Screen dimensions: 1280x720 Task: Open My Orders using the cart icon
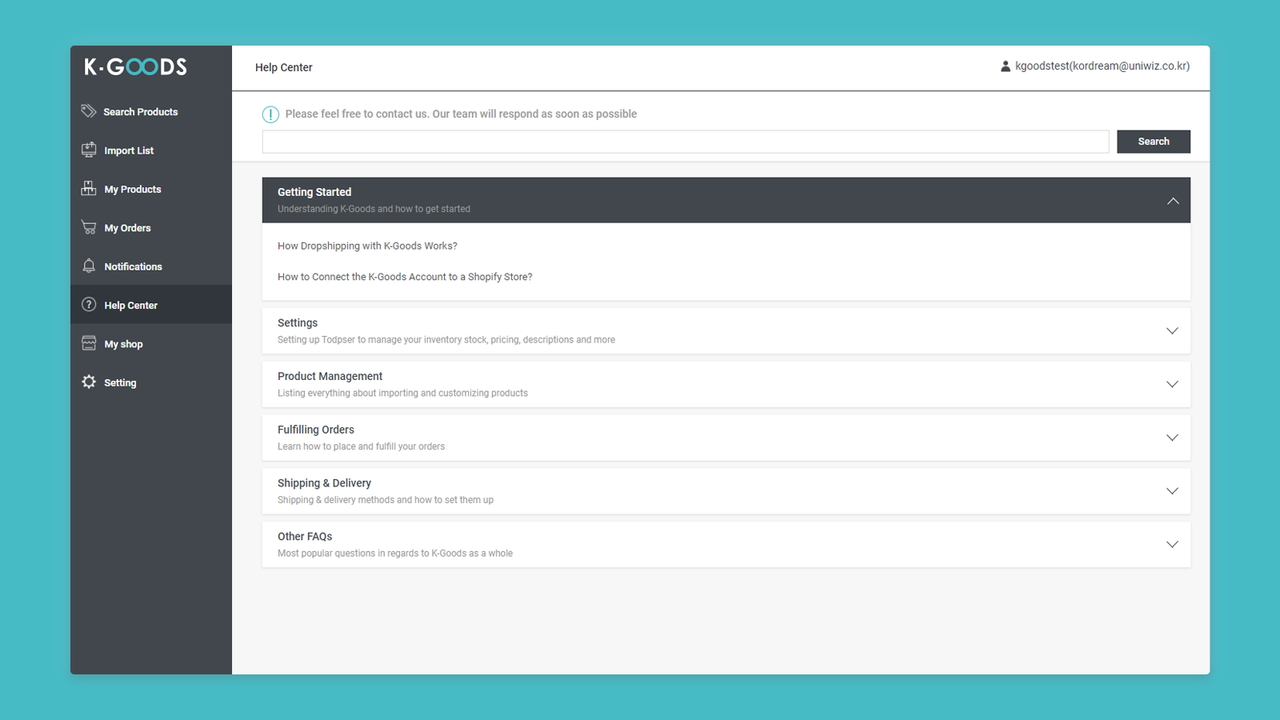coord(89,227)
